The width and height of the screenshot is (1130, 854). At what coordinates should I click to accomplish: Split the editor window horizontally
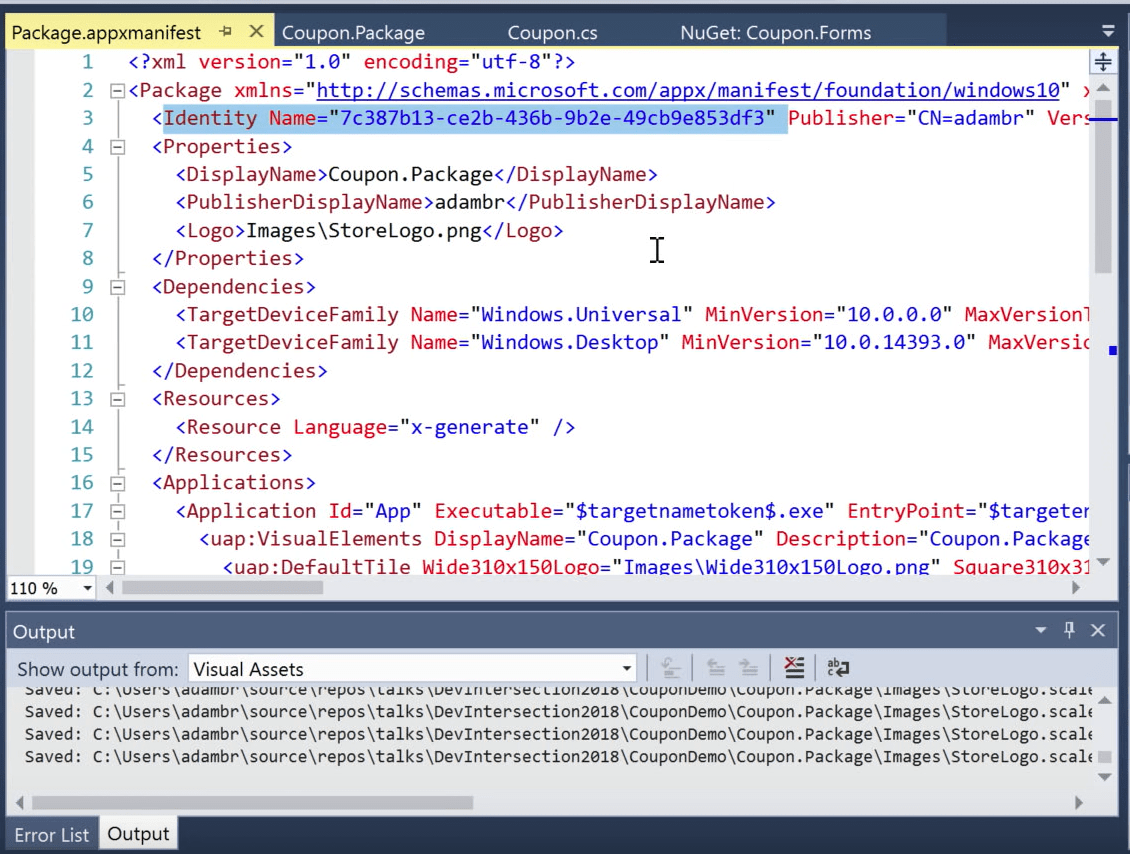click(1102, 61)
